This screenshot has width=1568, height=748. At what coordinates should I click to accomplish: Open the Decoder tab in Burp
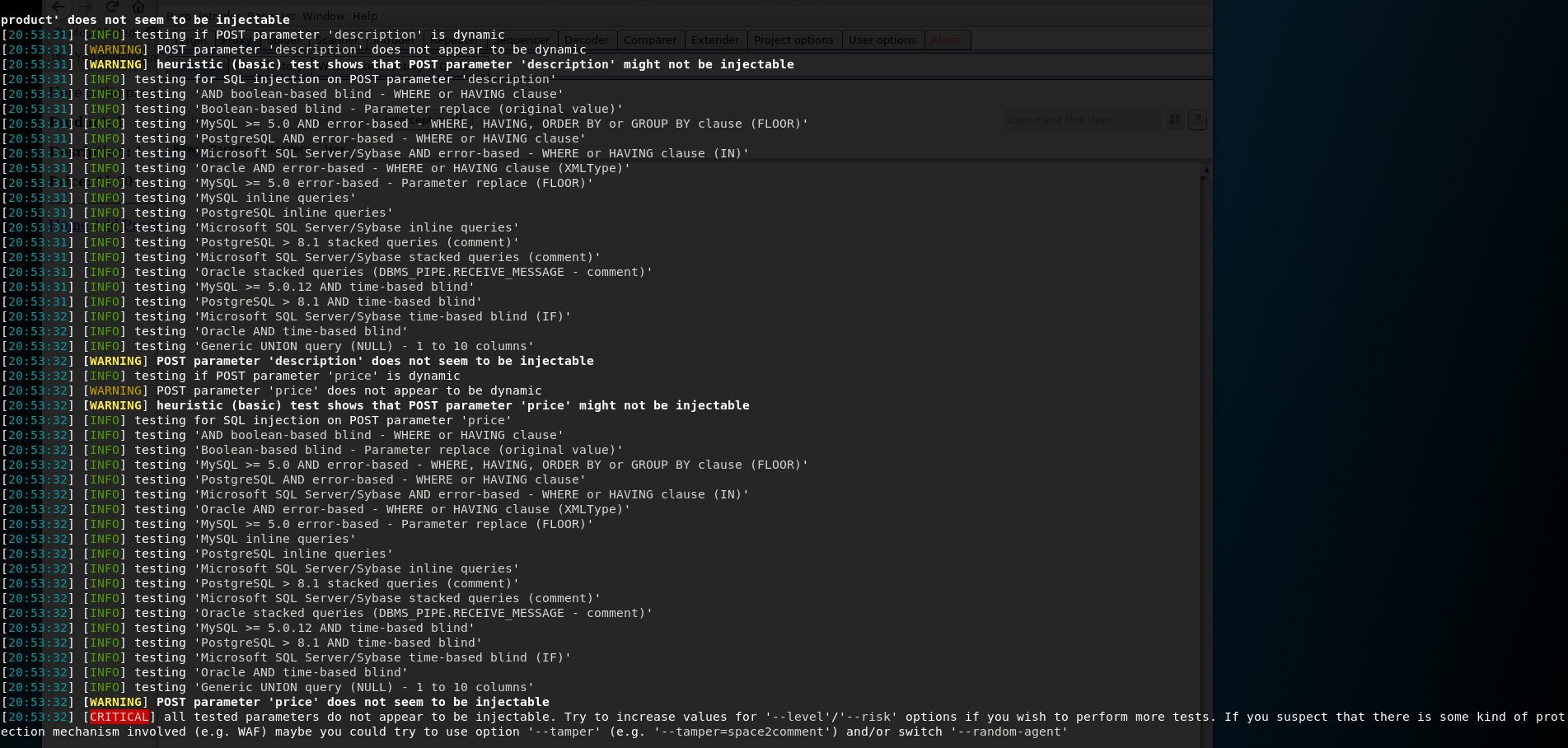pos(586,40)
